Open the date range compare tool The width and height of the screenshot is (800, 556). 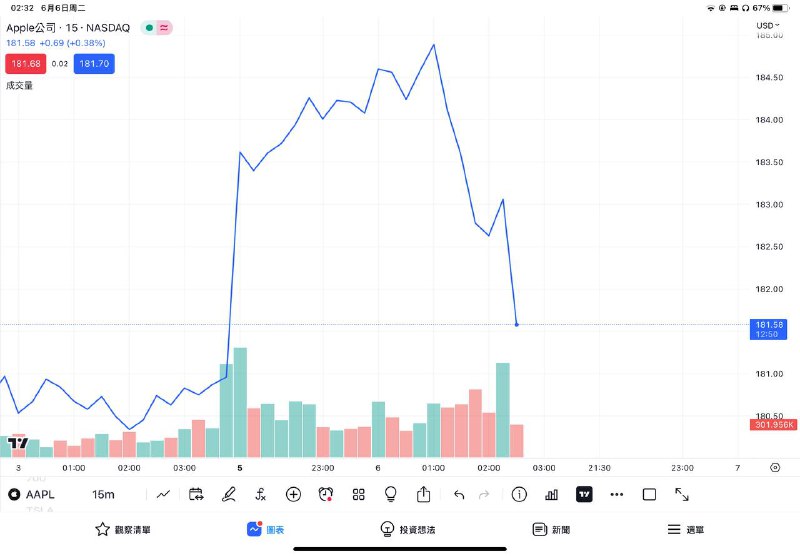coord(196,494)
